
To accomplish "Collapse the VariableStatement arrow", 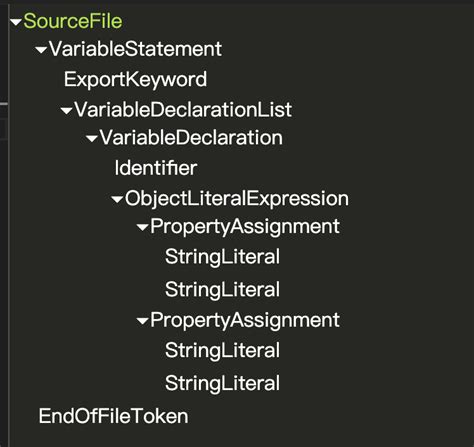I will point(41,50).
